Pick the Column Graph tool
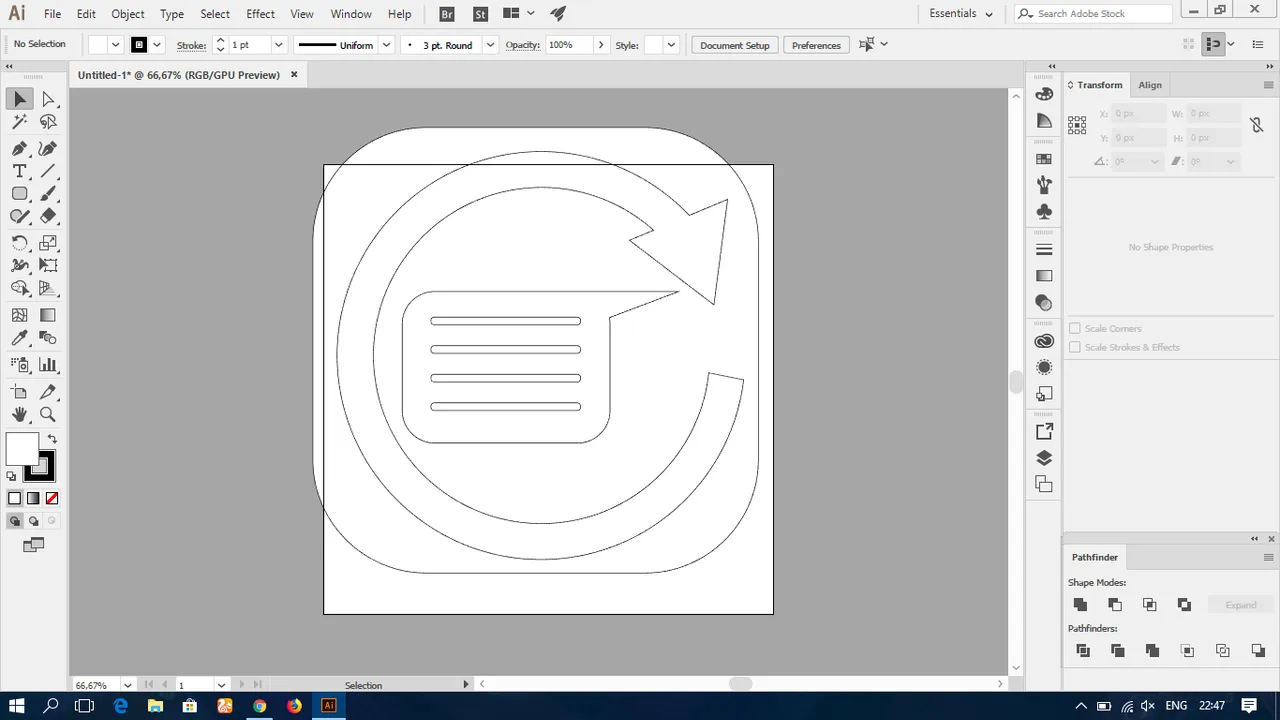 click(48, 365)
